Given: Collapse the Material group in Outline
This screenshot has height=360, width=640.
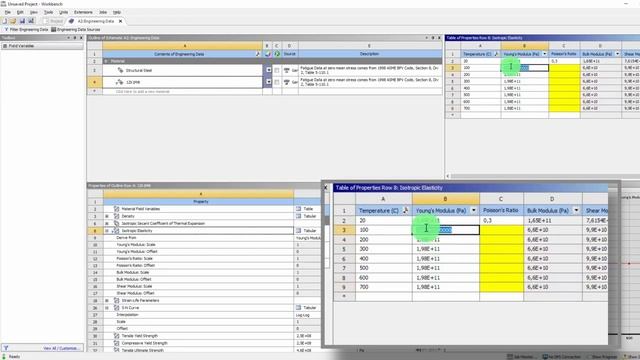Looking at the screenshot, I should (106, 61).
